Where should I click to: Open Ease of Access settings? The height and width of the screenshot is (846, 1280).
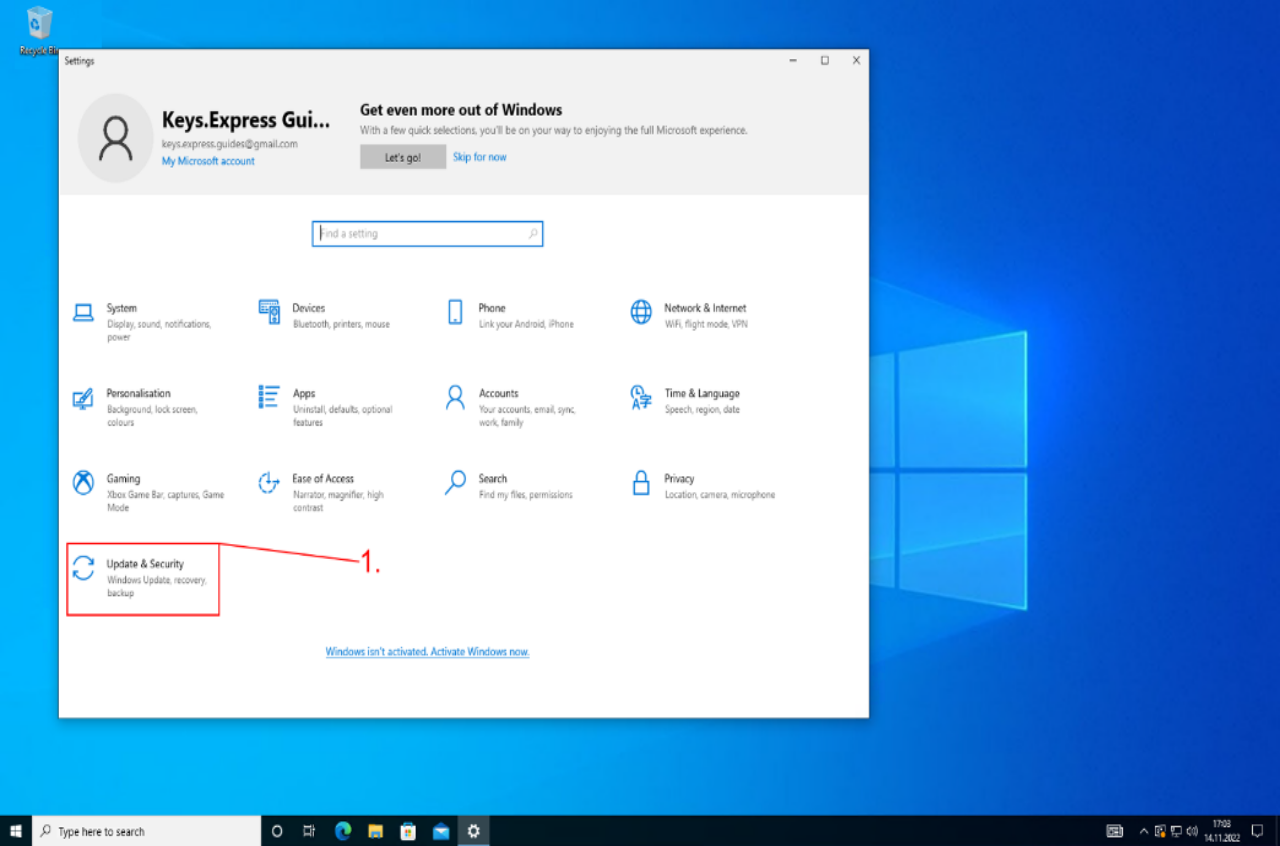(322, 479)
